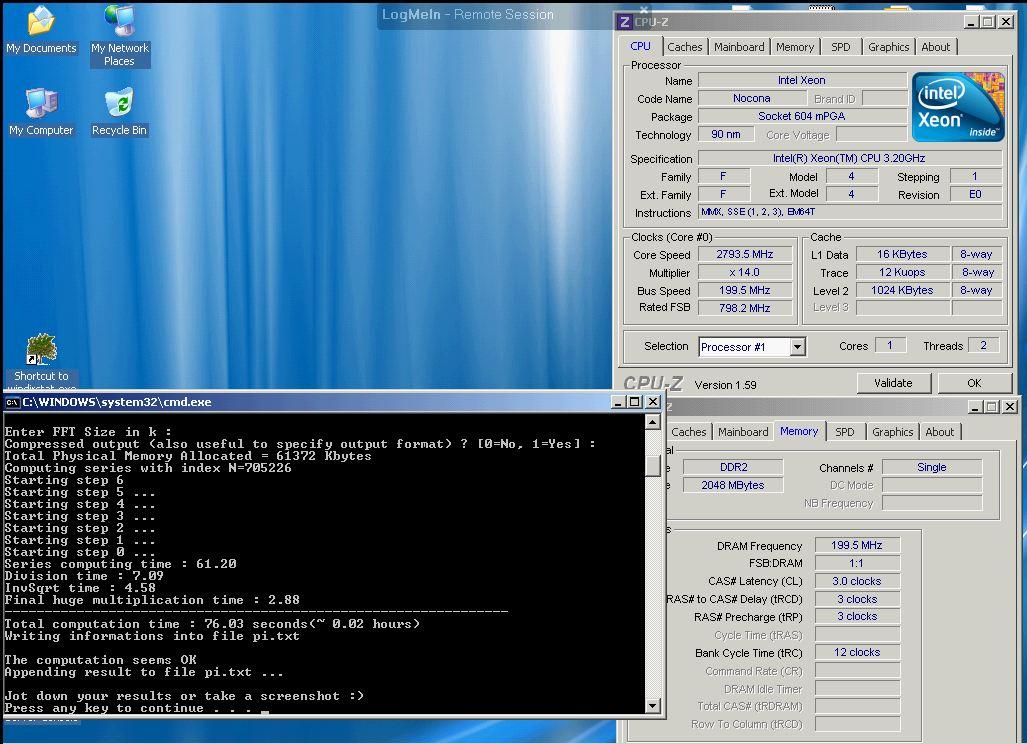Click the 2048 MBytes memory size value
The width and height of the screenshot is (1027, 744).
click(x=733, y=485)
